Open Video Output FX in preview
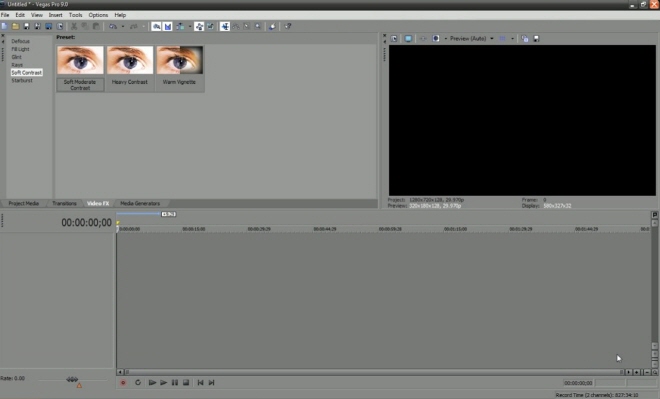 423,38
